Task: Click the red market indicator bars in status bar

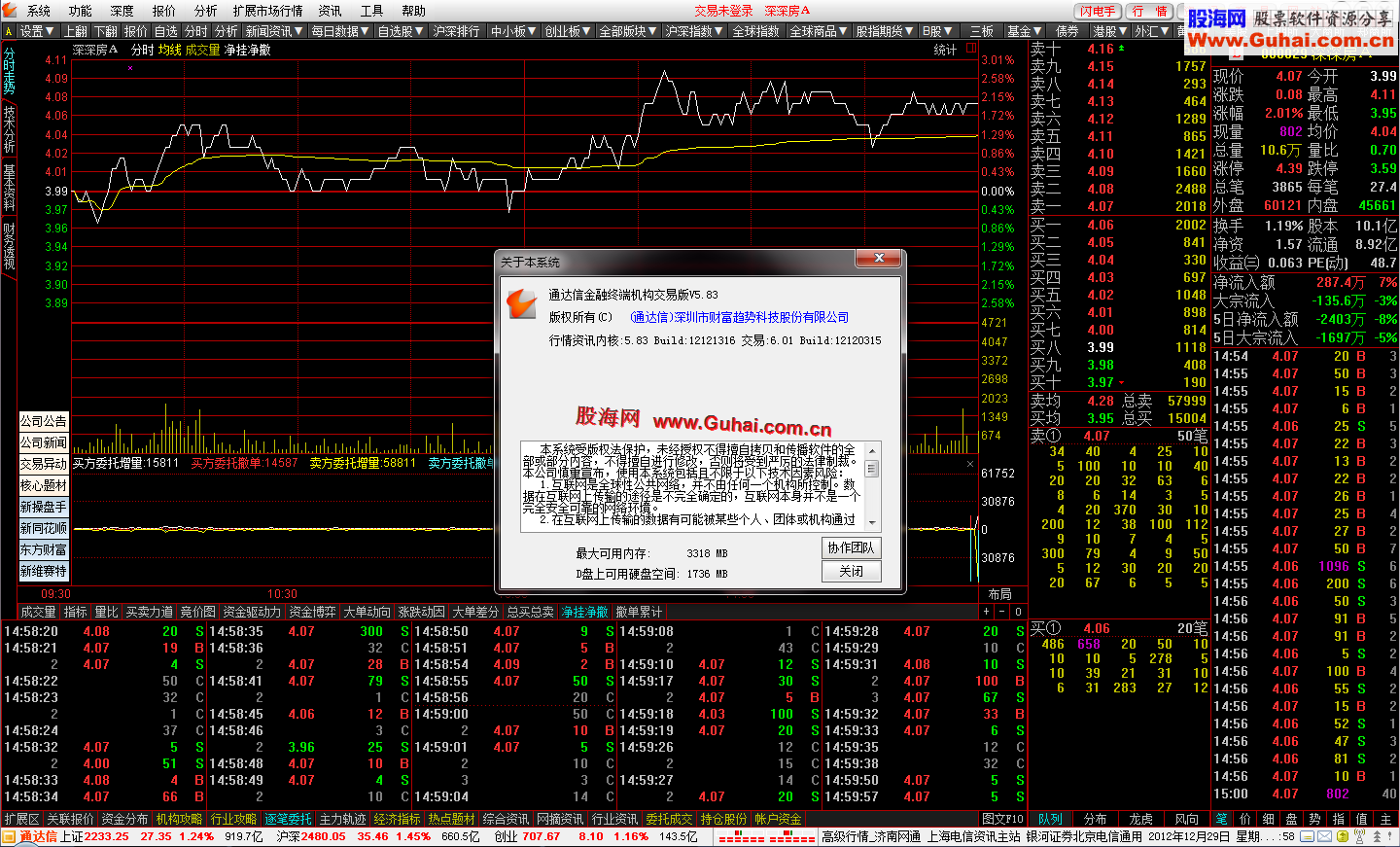Action: [767, 836]
